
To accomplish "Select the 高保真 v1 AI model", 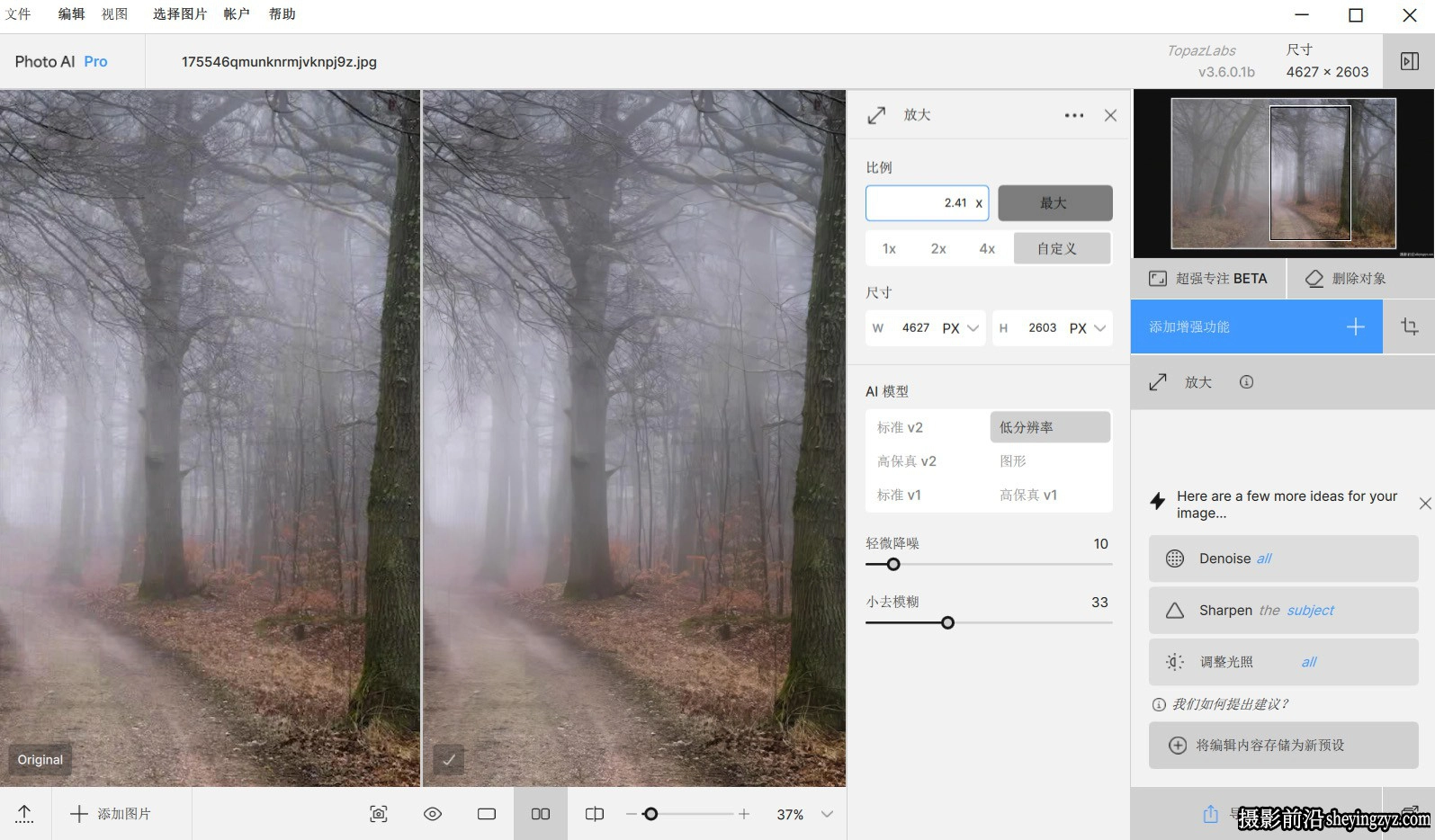I will [x=1028, y=496].
